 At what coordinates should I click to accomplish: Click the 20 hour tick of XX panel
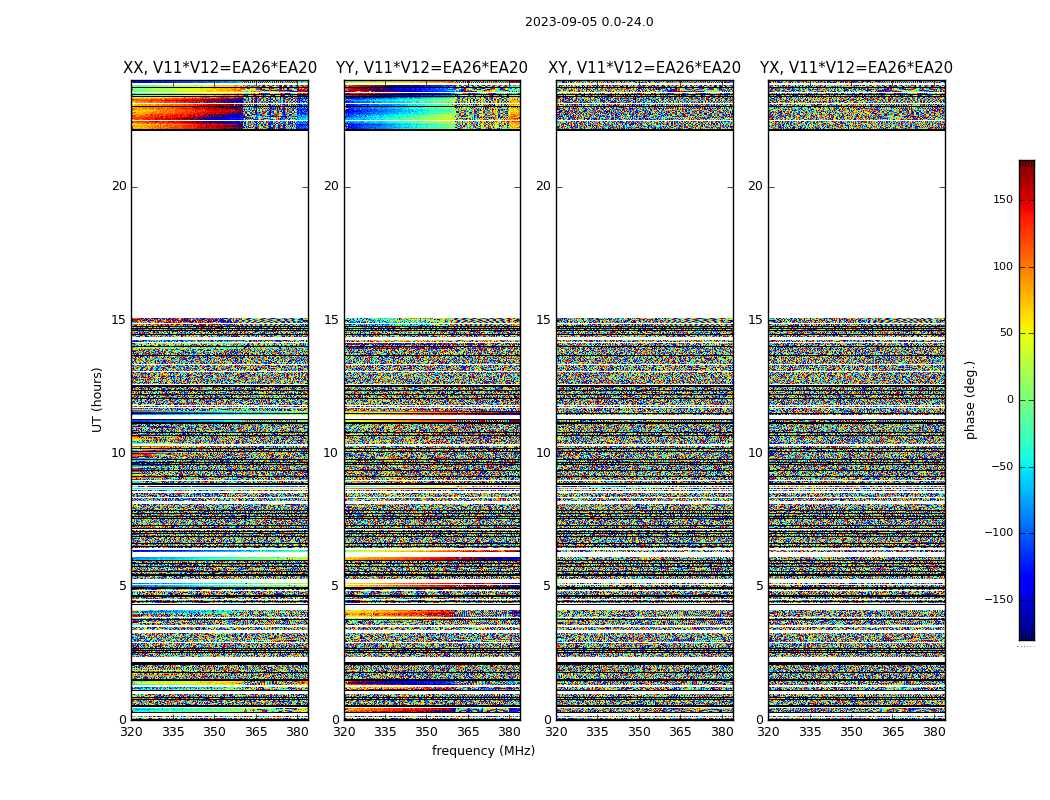119,186
